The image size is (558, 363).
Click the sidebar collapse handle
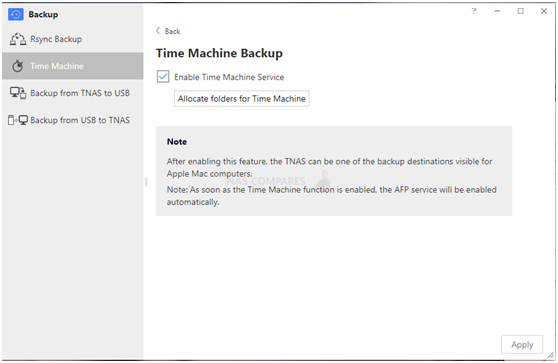pyautogui.click(x=146, y=182)
